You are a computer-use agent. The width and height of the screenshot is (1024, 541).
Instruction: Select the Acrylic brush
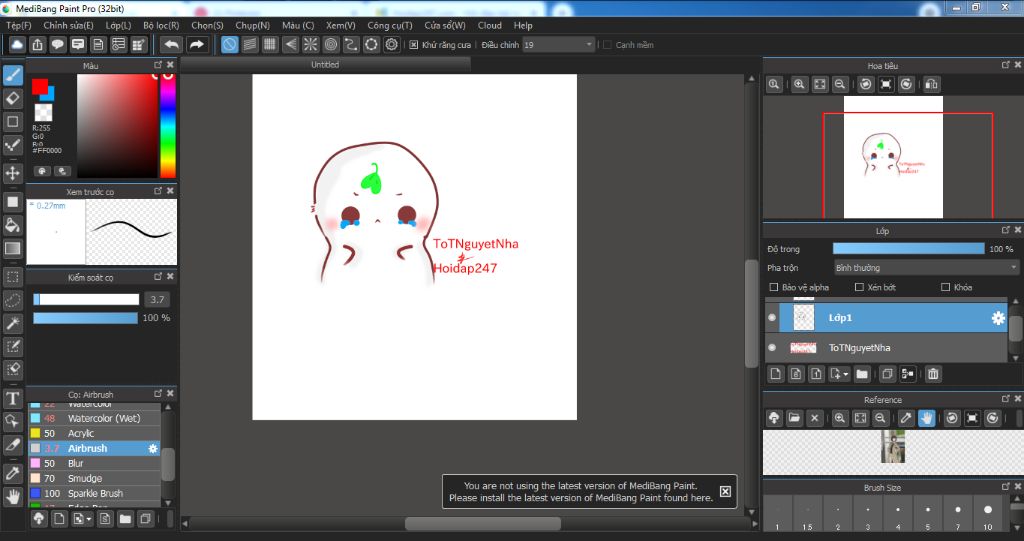click(95, 433)
